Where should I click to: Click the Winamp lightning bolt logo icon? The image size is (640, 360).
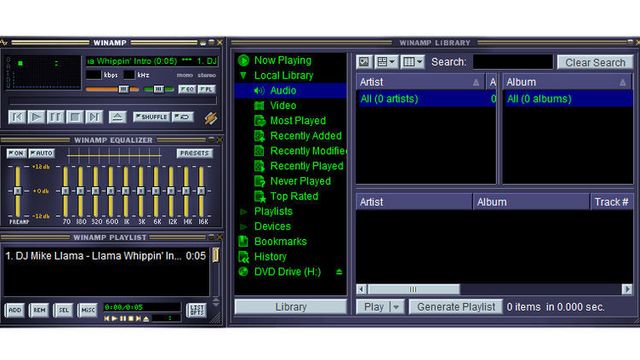[211, 118]
